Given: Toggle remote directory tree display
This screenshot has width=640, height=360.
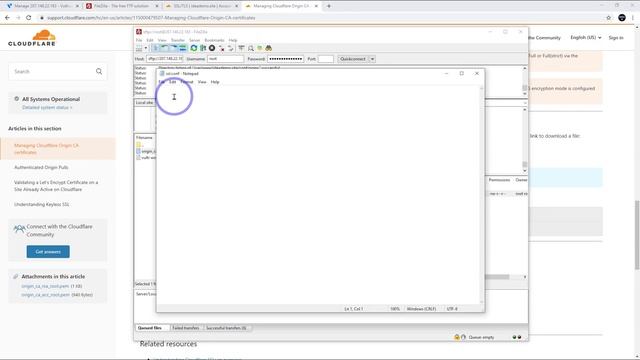Looking at the screenshot, I should point(173,48).
